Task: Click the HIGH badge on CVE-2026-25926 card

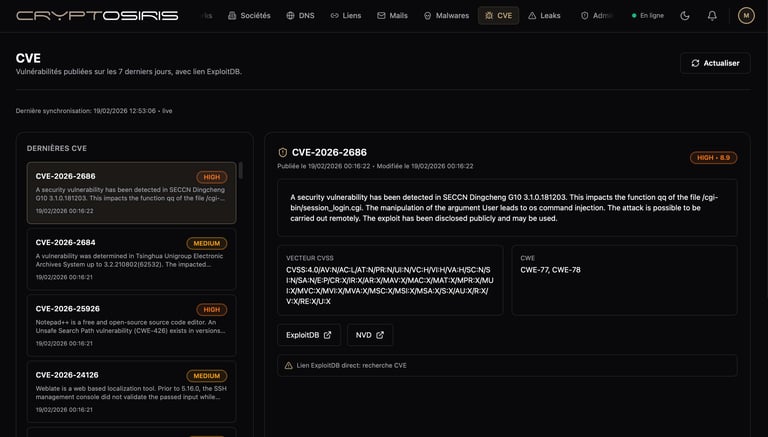Action: 212,309
